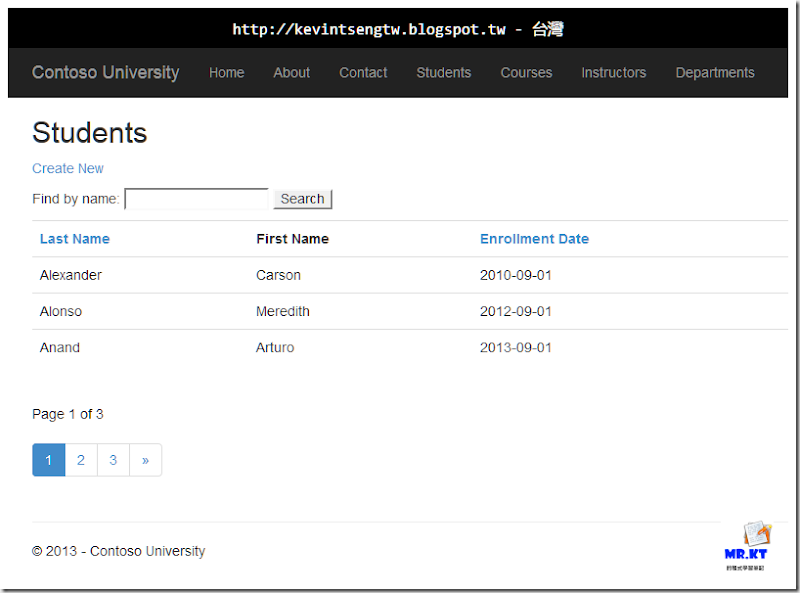Click the Alexander row last name cell
This screenshot has height=593, width=800.
point(71,275)
